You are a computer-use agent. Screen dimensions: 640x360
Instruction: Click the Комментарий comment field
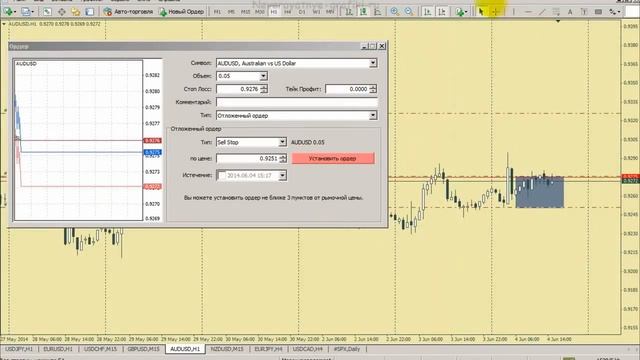(297, 102)
